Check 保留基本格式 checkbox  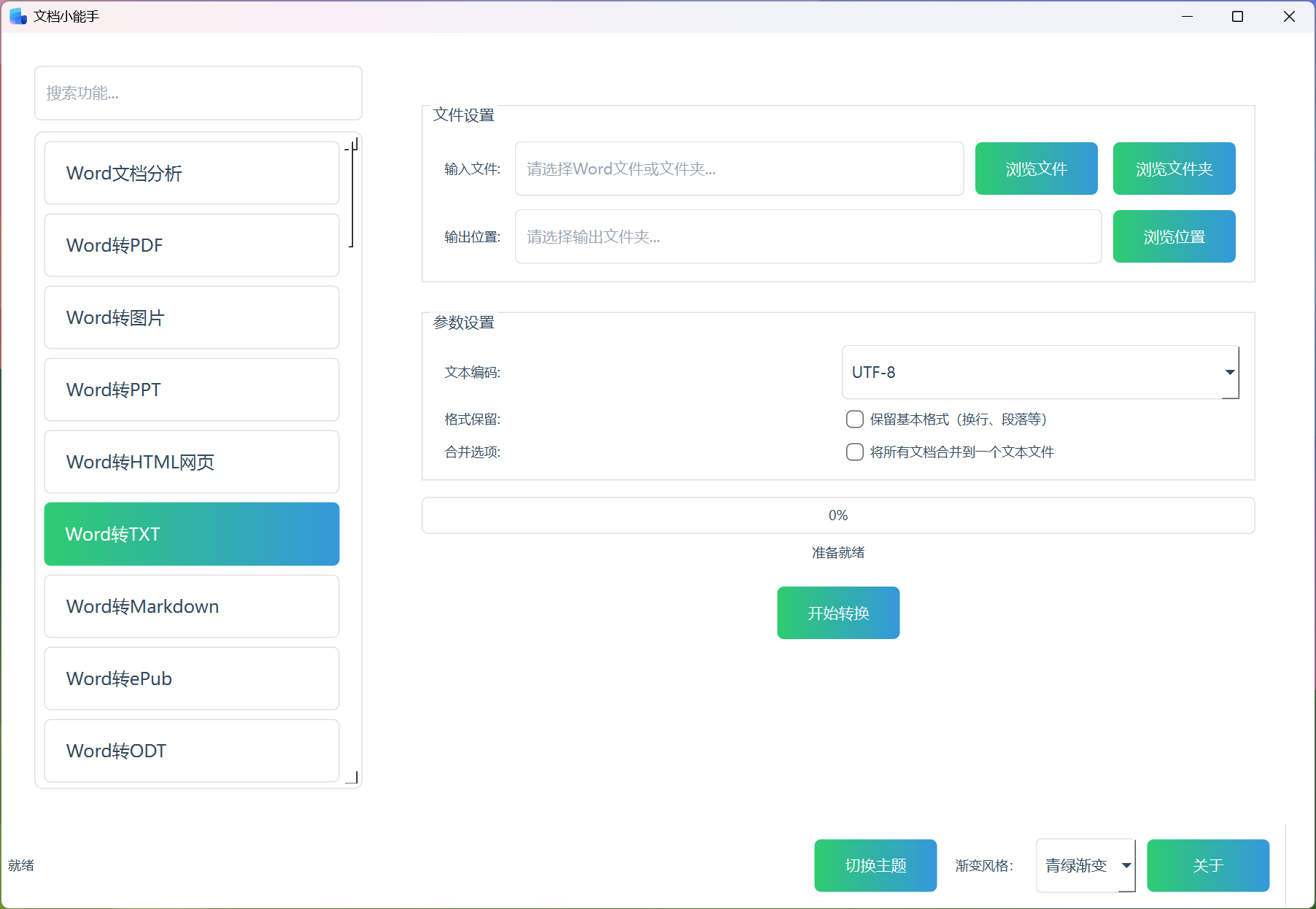pyautogui.click(x=854, y=419)
